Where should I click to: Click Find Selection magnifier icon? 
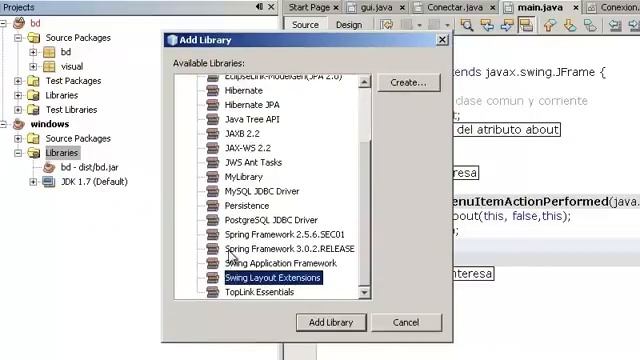(467, 25)
